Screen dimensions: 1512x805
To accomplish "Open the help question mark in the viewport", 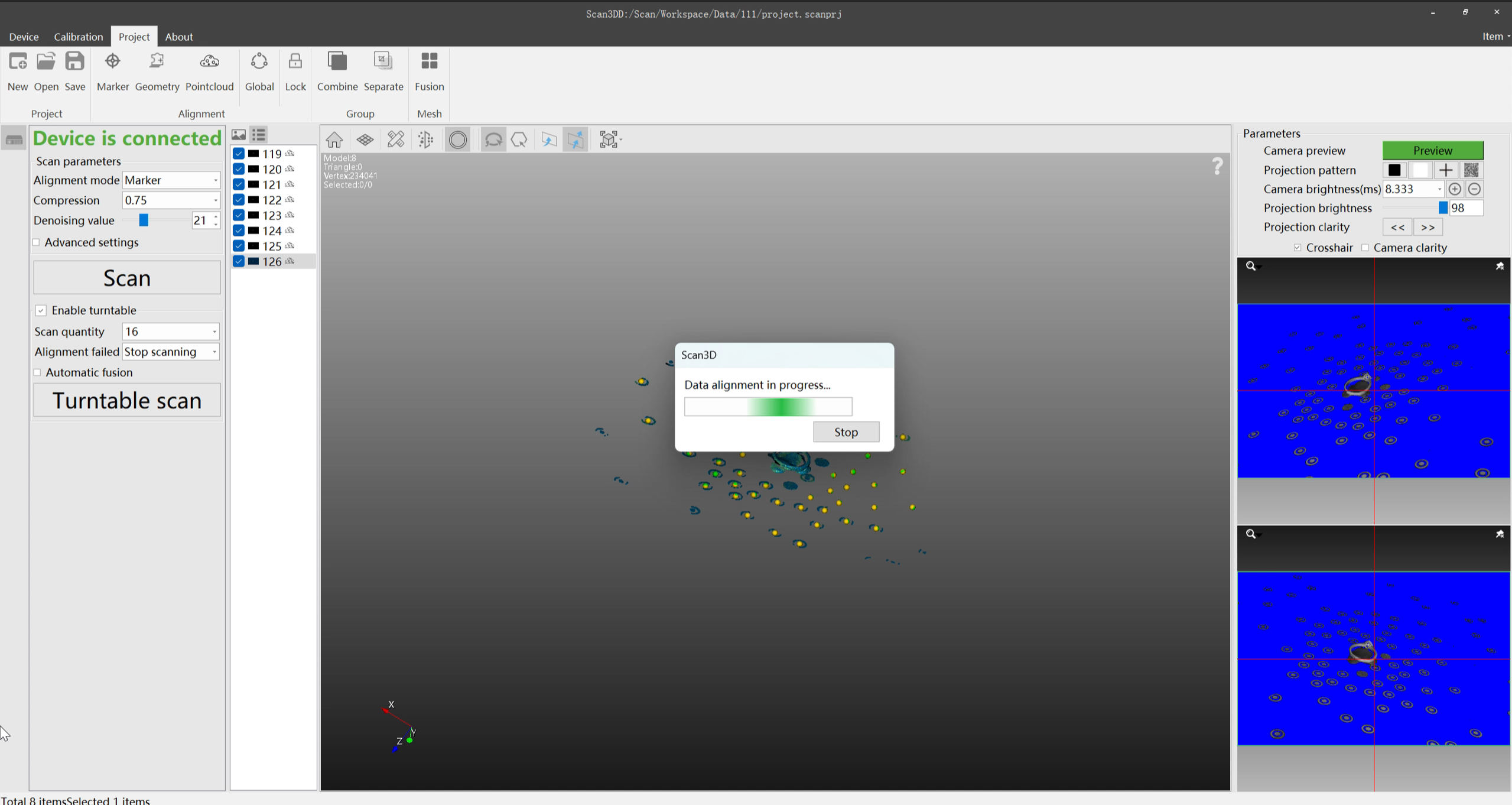I will click(1217, 166).
